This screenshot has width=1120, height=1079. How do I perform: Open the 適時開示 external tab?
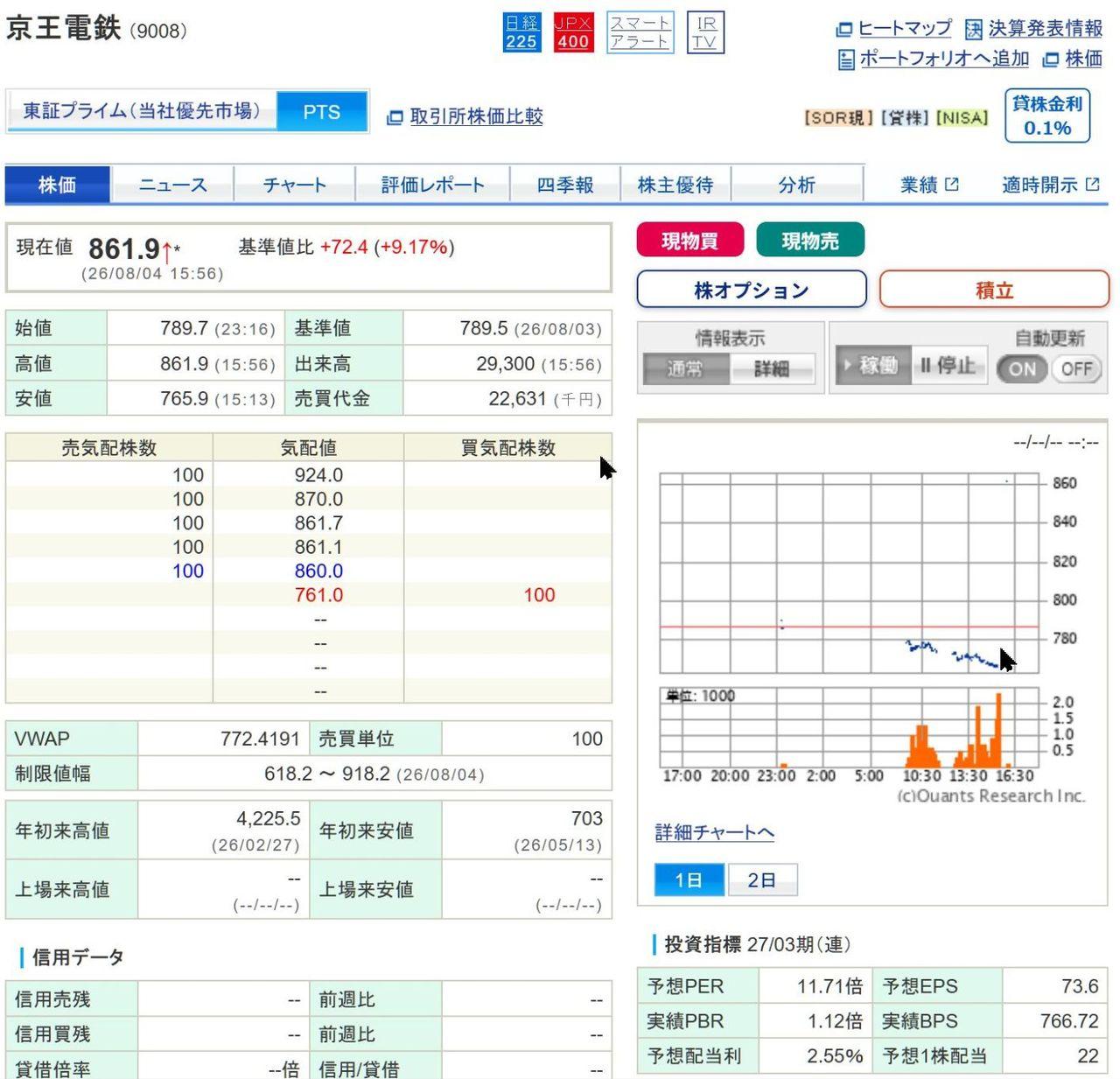pyautogui.click(x=1050, y=185)
